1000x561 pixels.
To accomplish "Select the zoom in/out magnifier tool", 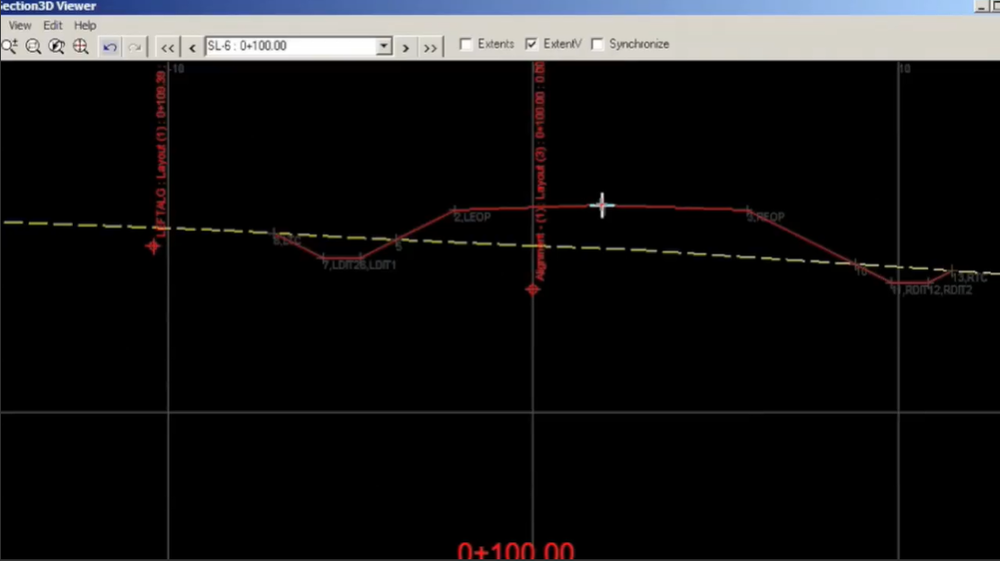I will coord(10,46).
